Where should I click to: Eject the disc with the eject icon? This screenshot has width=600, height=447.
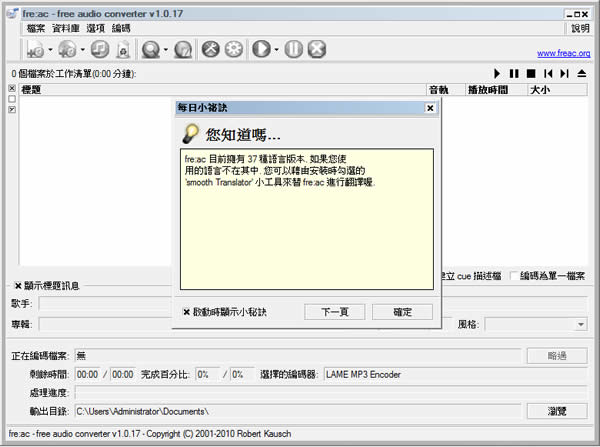[x=582, y=73]
